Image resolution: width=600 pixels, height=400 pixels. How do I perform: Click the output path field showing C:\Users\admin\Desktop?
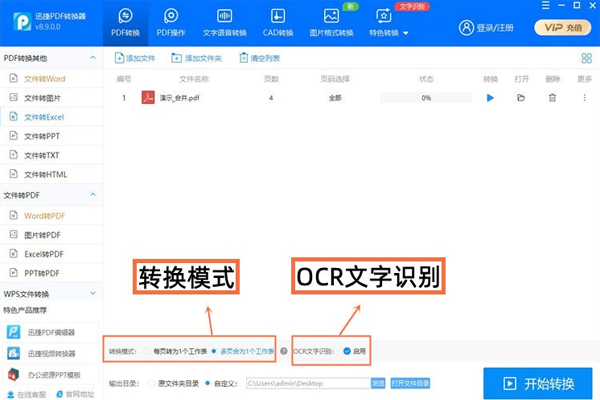click(306, 383)
